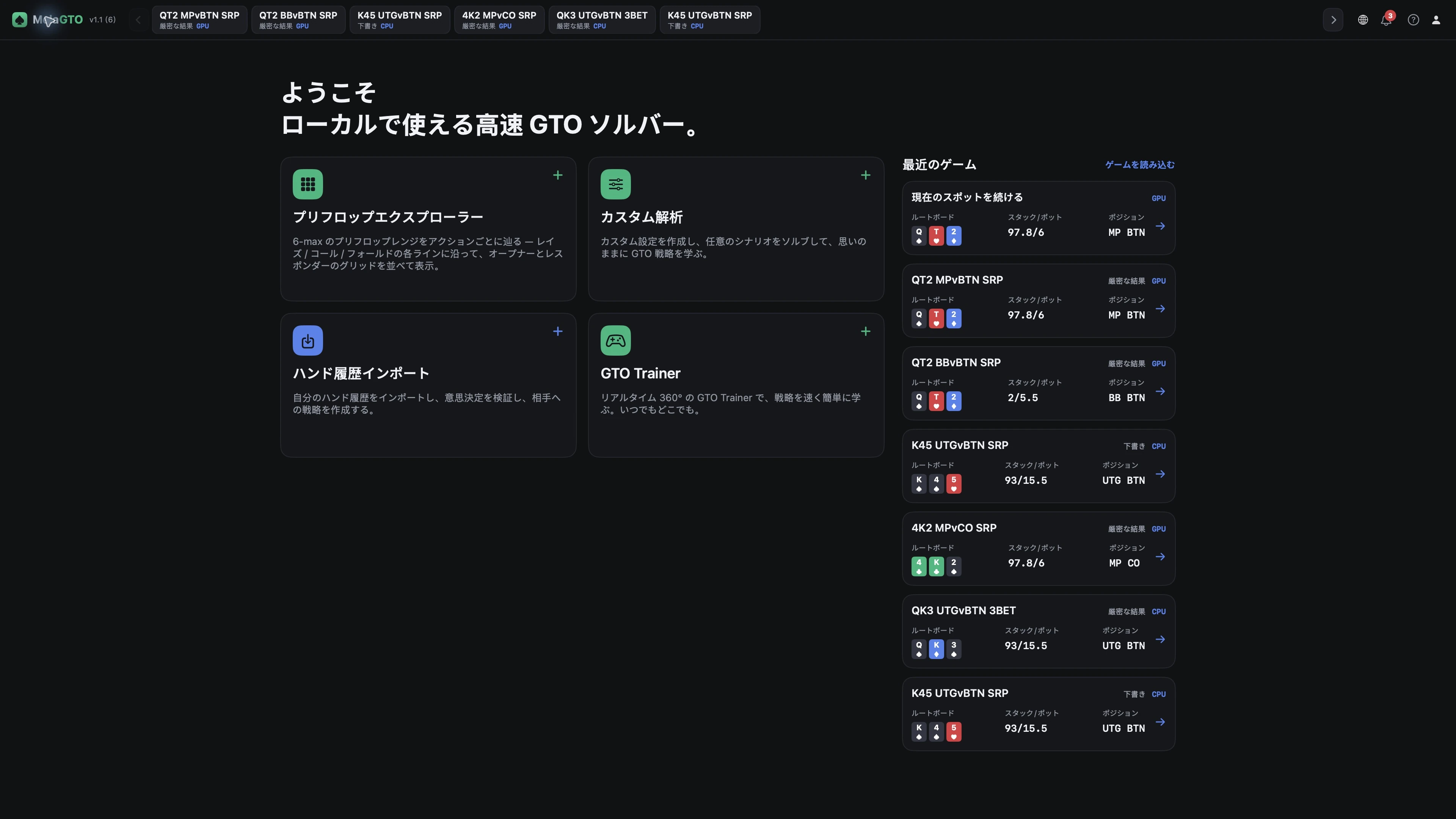Open the notifications bell icon
1456x819 pixels.
(1386, 20)
